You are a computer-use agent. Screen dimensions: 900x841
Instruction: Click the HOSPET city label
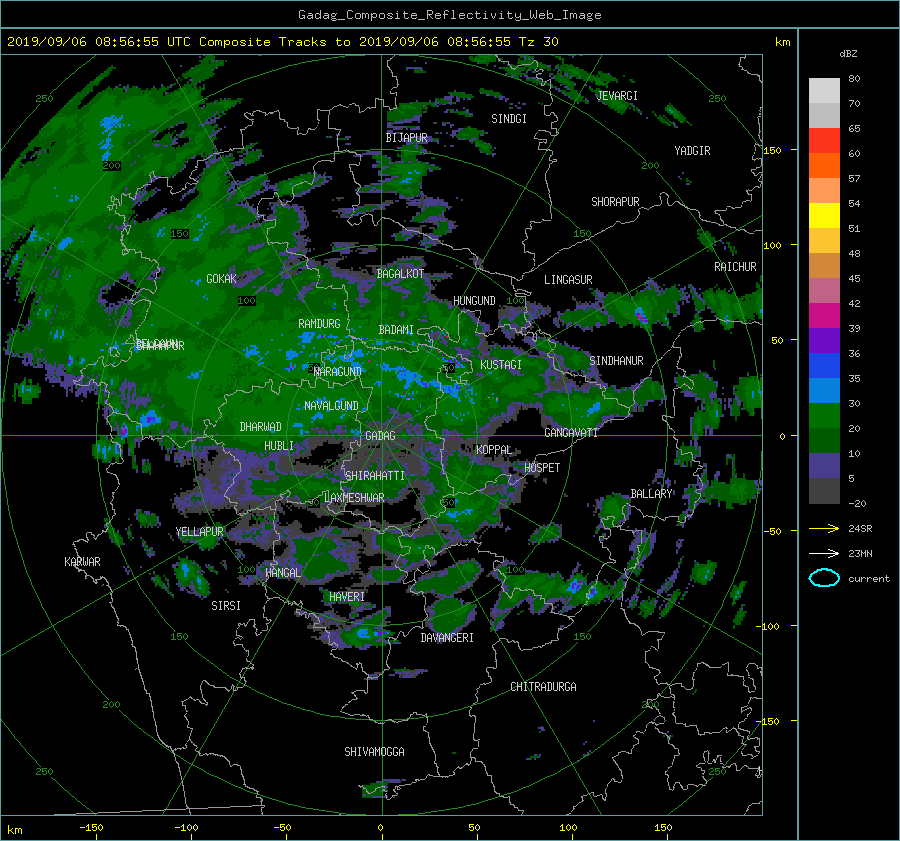click(x=542, y=468)
